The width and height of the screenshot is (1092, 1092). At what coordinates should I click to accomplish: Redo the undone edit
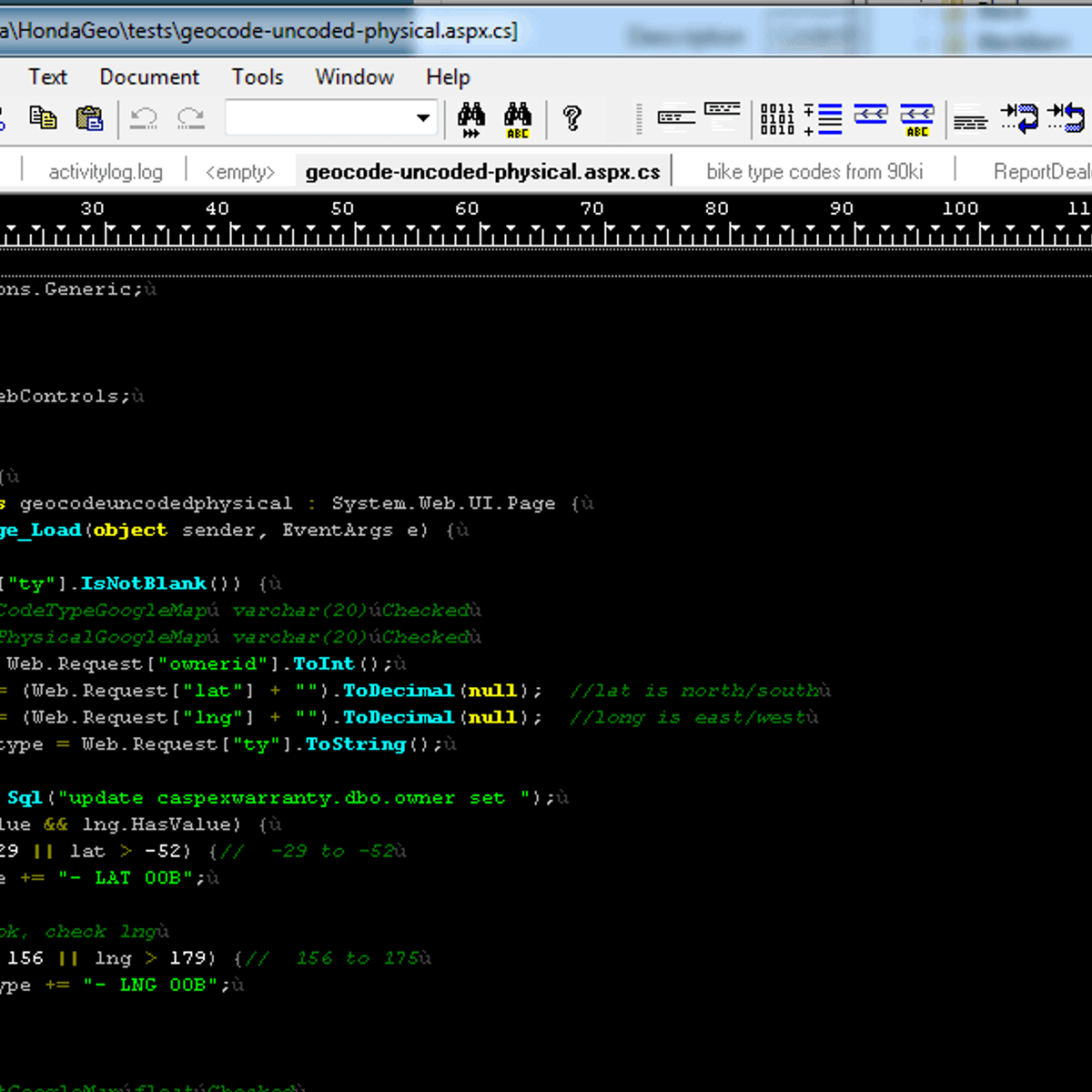(x=191, y=118)
